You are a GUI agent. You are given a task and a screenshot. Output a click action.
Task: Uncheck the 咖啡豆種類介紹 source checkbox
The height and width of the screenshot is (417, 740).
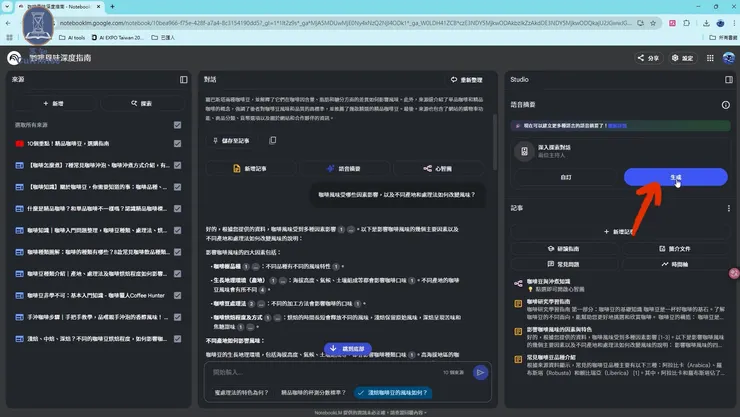pos(177,274)
